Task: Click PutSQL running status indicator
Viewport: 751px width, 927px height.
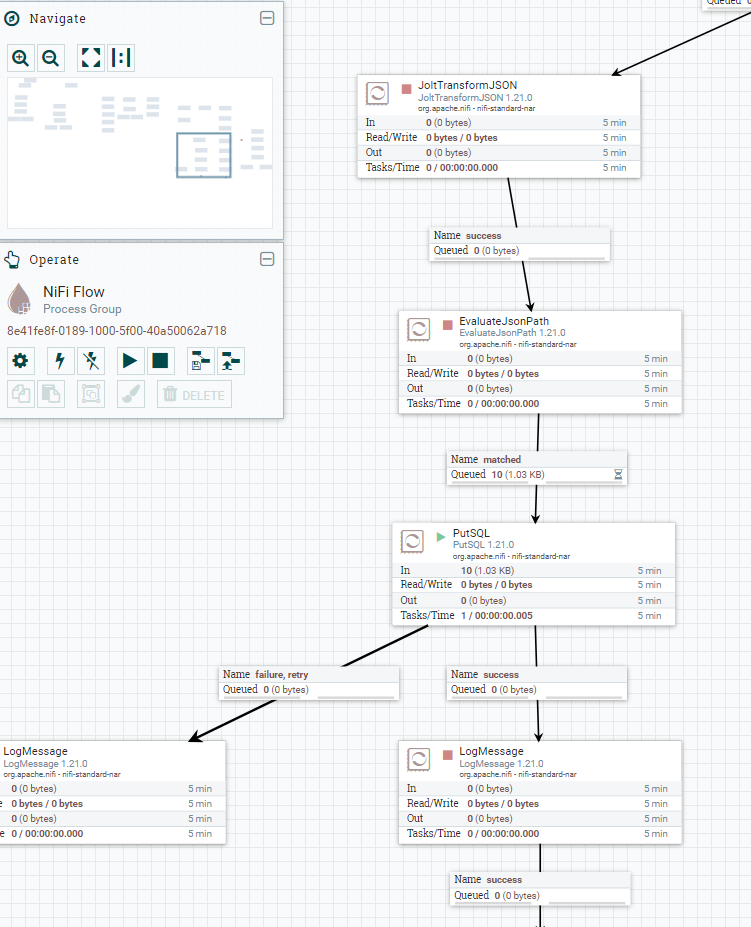Action: [x=441, y=537]
